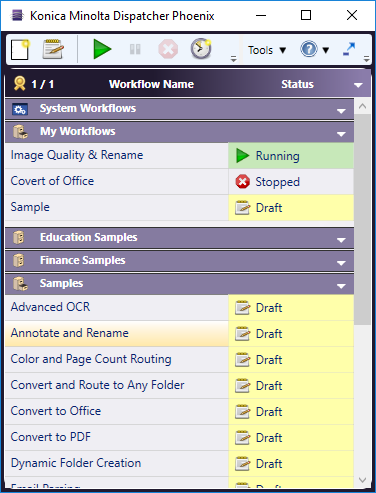Select the Covert of Office workflow

(x=117, y=181)
